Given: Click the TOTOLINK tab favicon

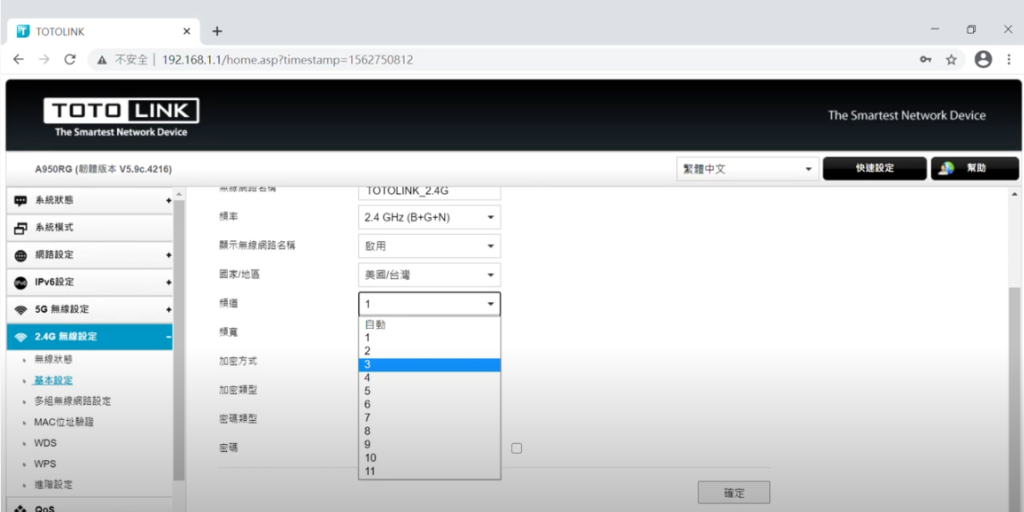Looking at the screenshot, I should [23, 31].
